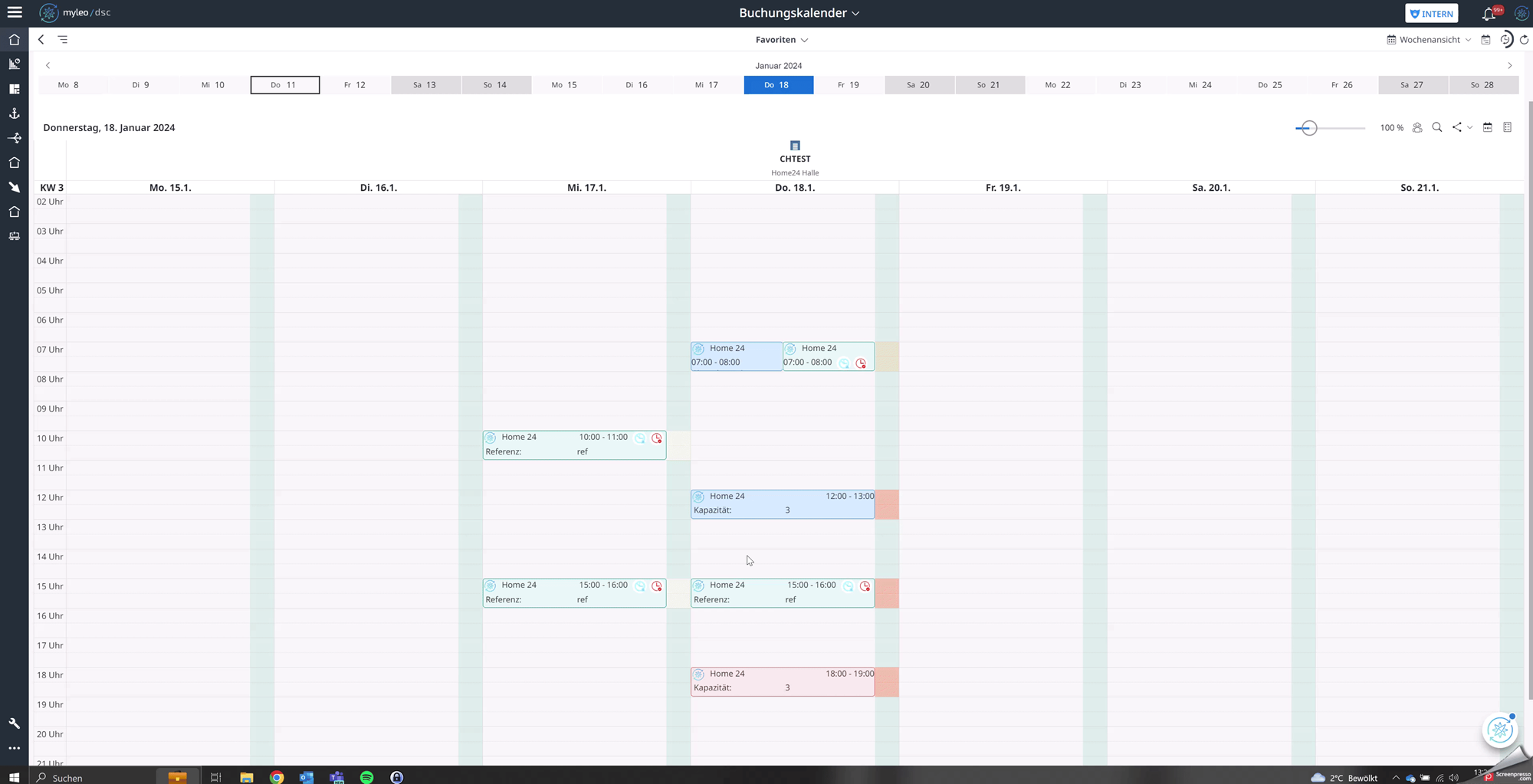Adjust the calendar zoom slider handle
This screenshot has width=1533, height=784.
tap(1308, 128)
